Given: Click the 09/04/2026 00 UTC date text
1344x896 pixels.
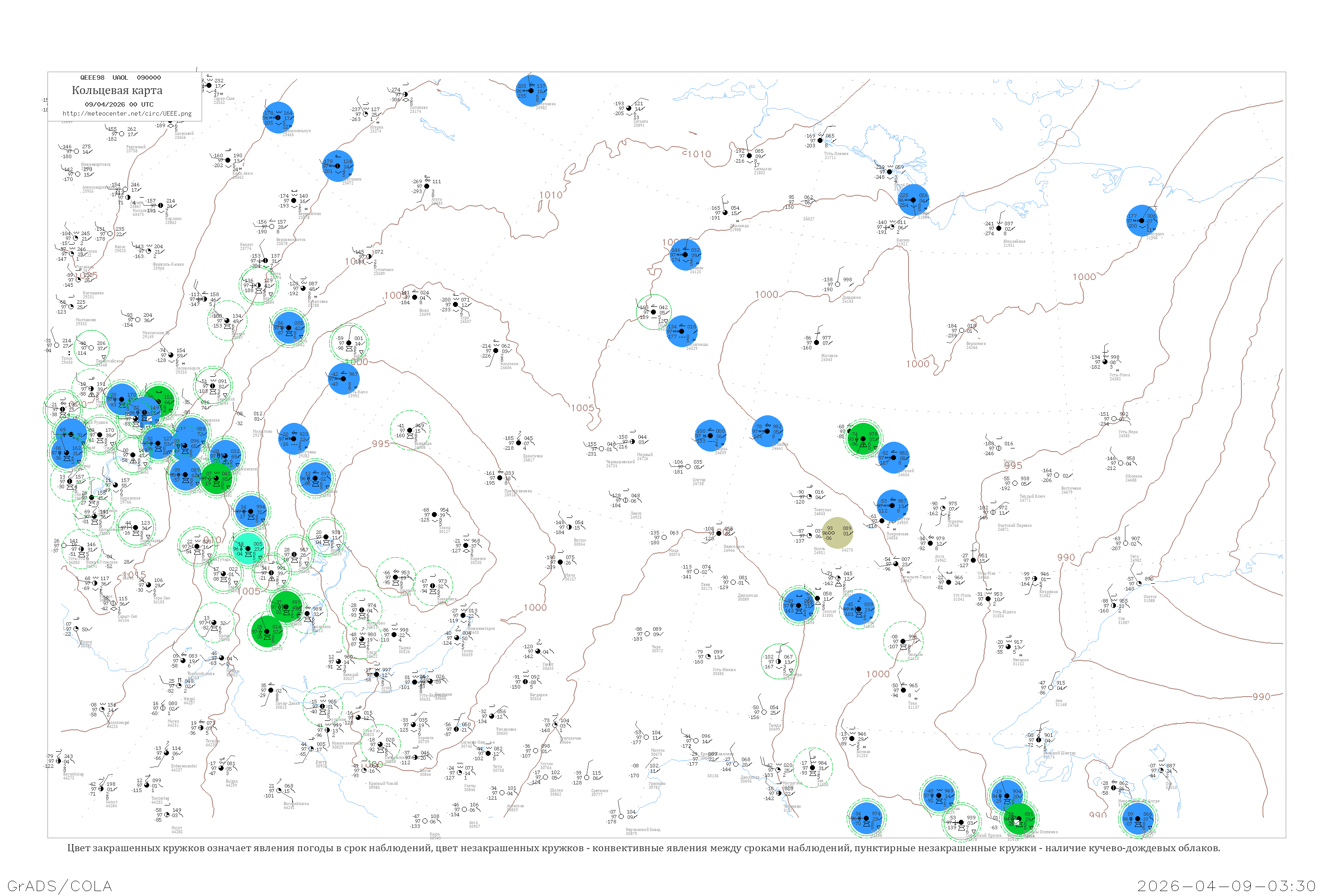Looking at the screenshot, I should [x=119, y=104].
